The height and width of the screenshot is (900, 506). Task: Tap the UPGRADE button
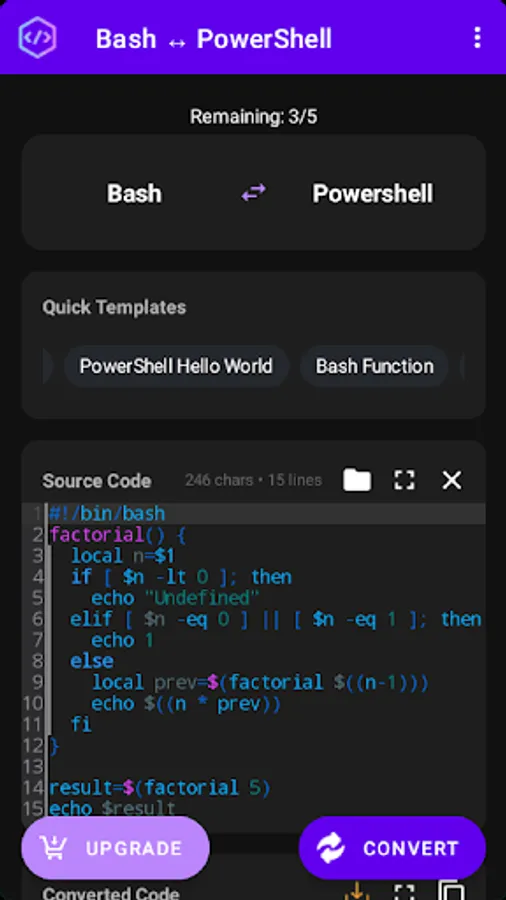pos(115,848)
